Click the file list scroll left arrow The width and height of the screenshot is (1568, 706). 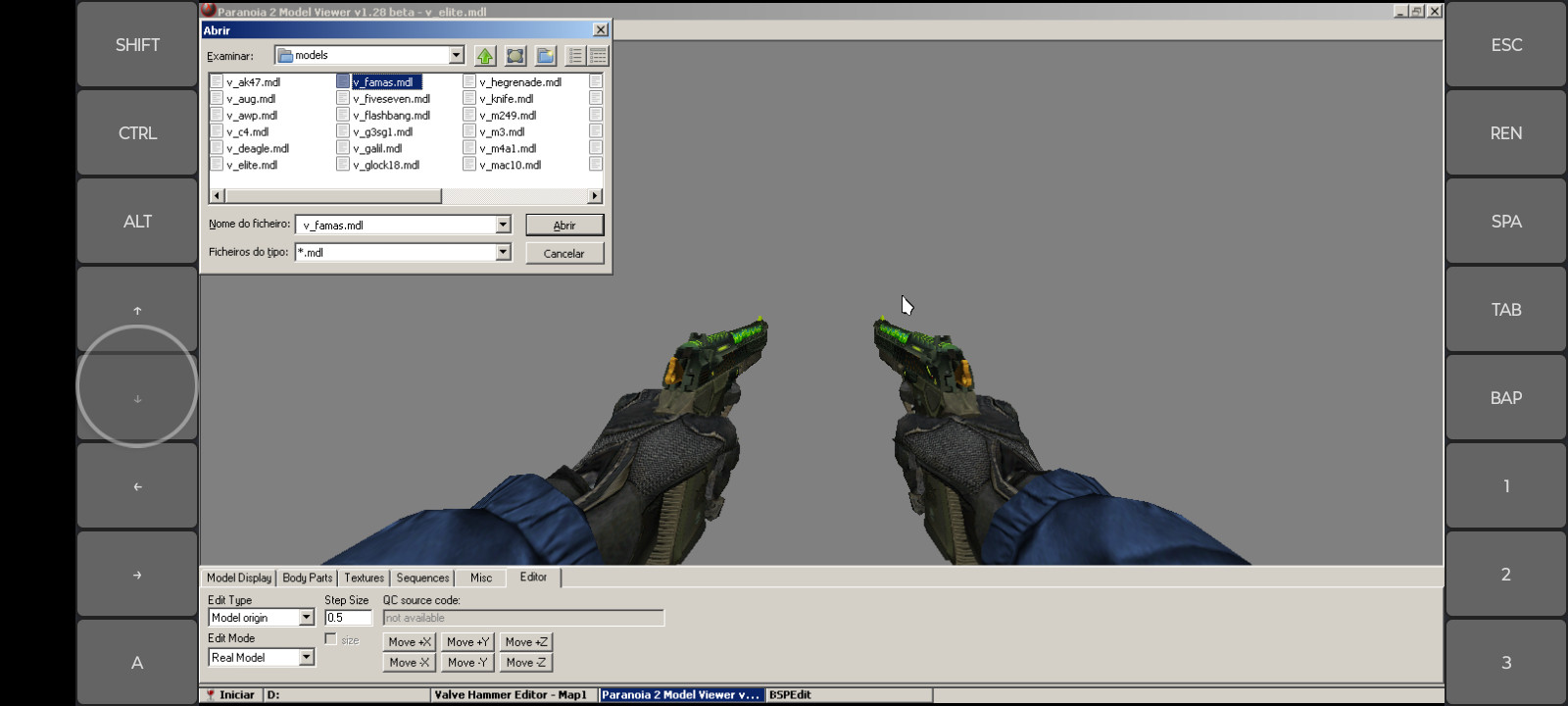pyautogui.click(x=217, y=196)
